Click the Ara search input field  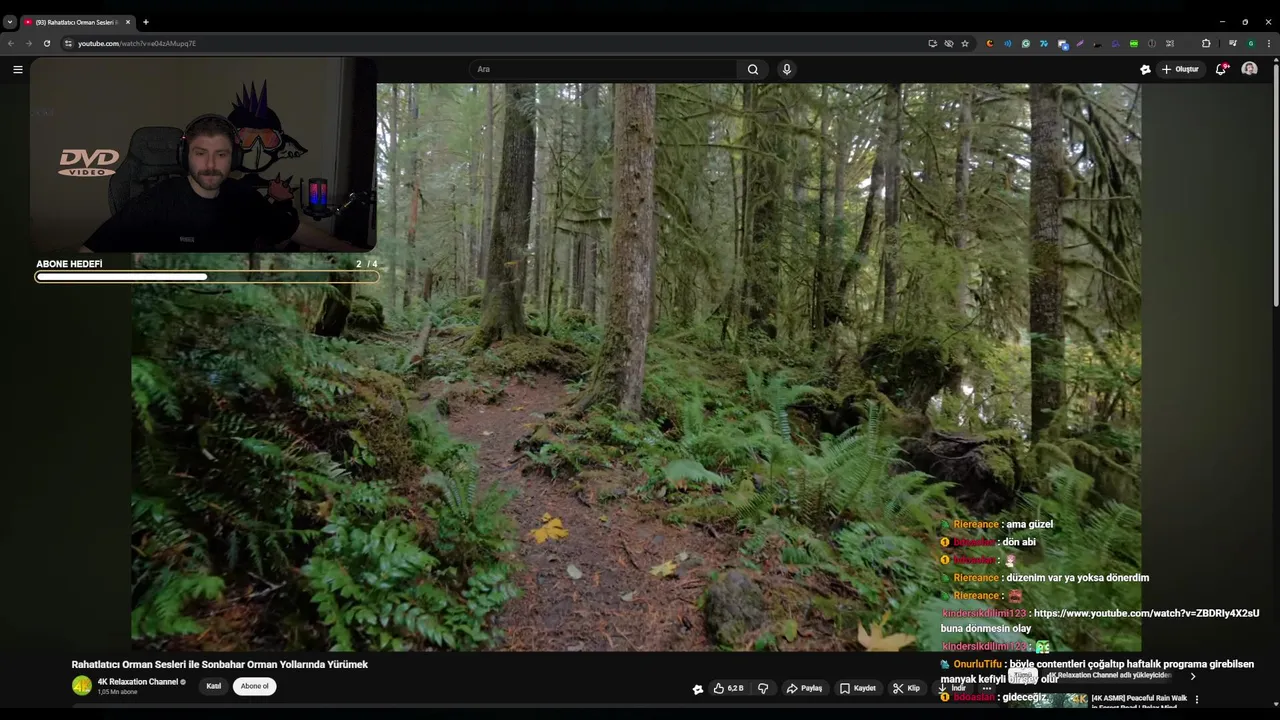click(x=604, y=69)
